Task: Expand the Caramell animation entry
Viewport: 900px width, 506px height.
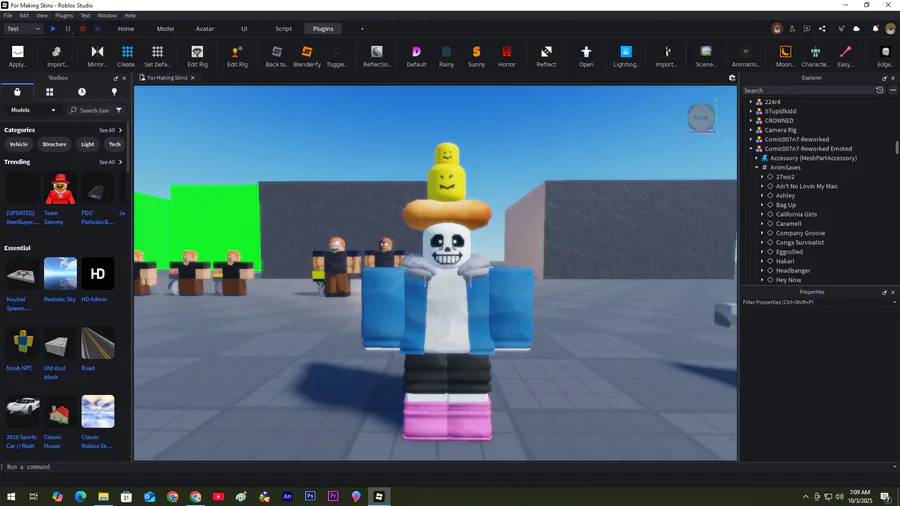Action: pos(762,224)
